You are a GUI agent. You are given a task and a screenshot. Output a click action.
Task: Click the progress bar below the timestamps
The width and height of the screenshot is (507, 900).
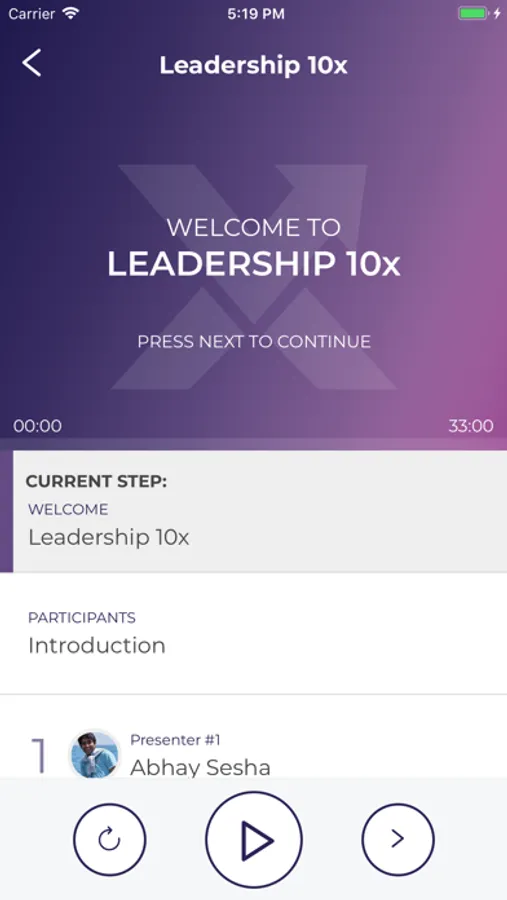point(253,444)
